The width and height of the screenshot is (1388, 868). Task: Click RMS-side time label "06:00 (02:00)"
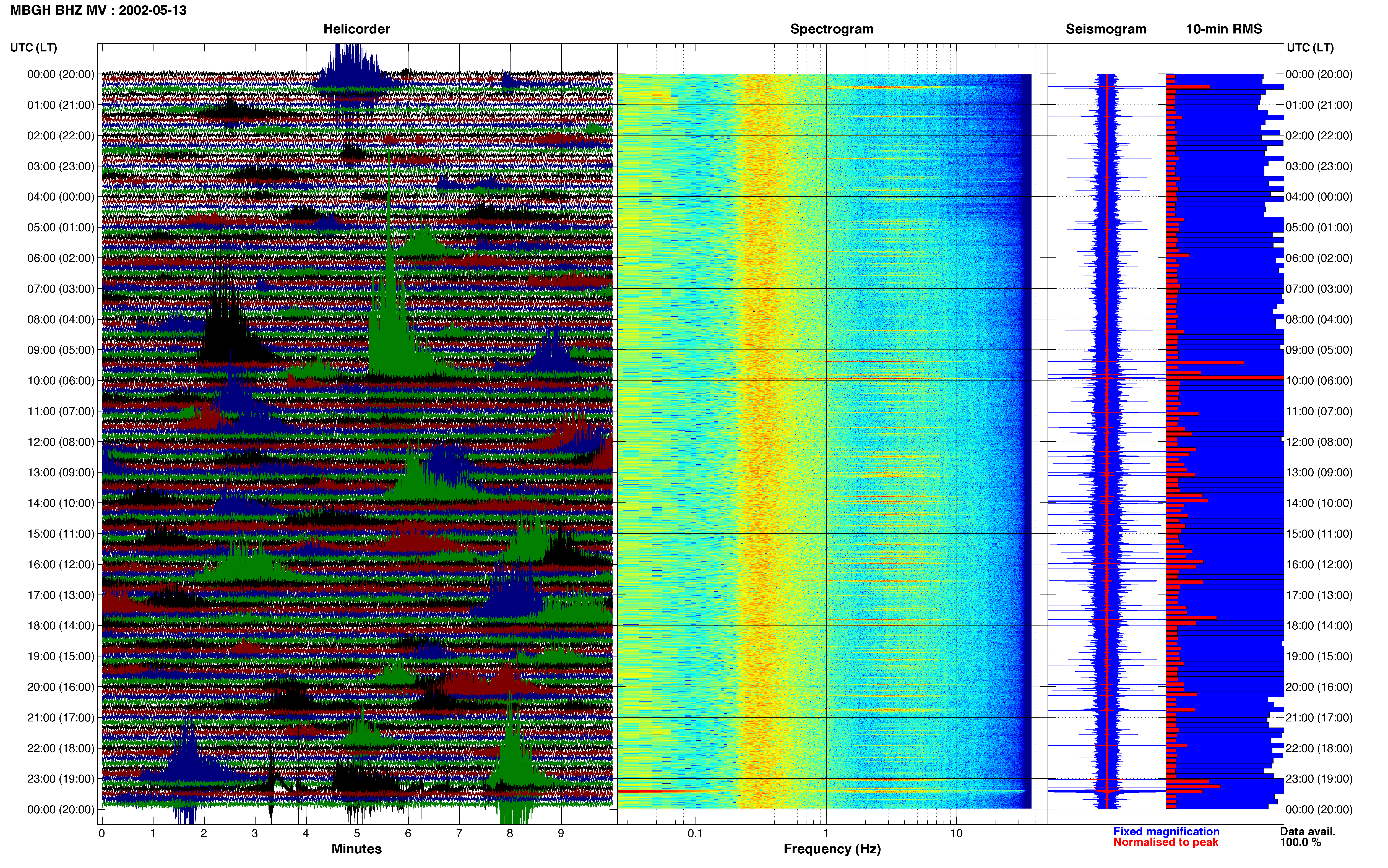1319,258
